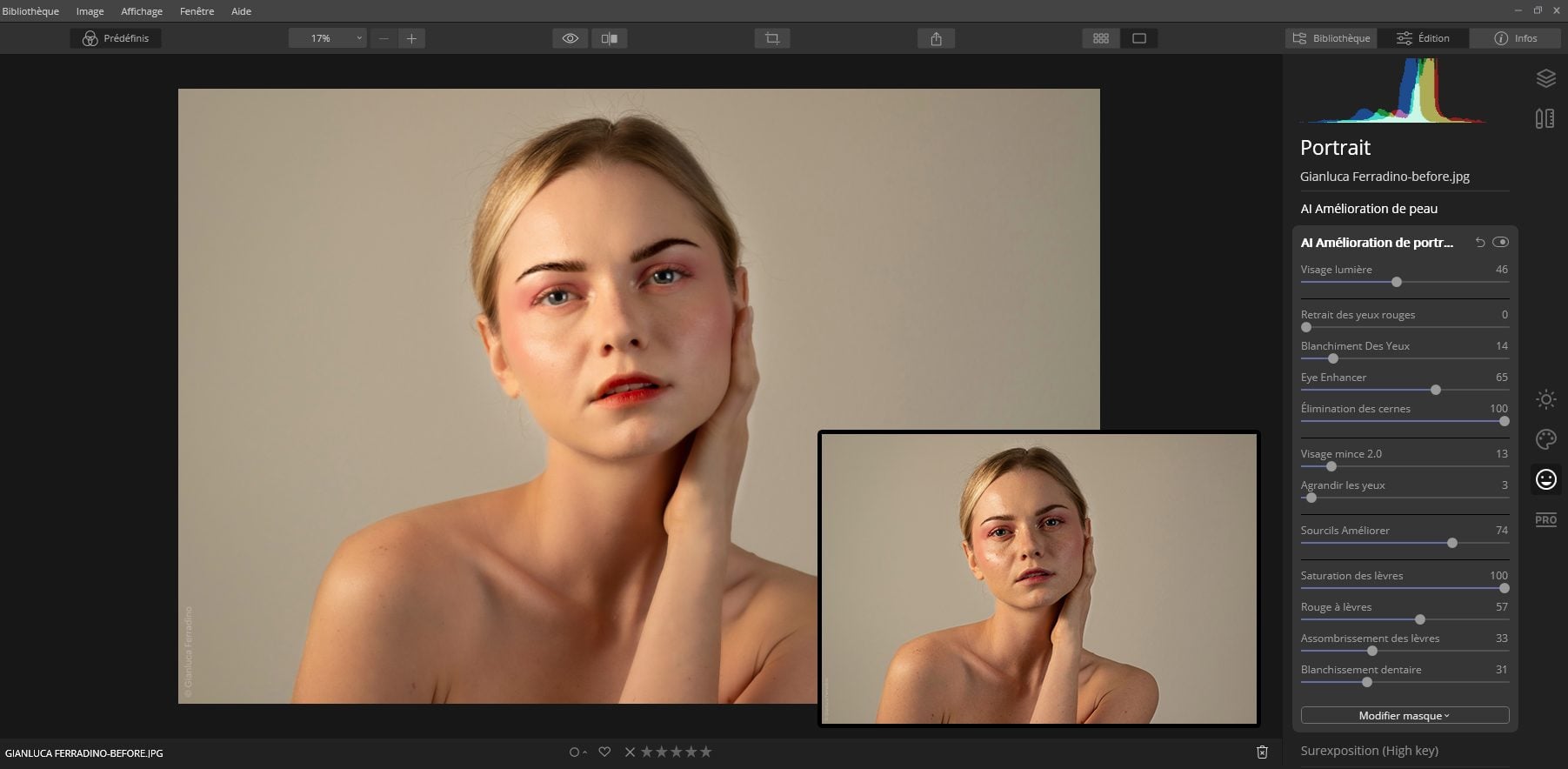This screenshot has height=769, width=1568.
Task: Click the Gianluca Ferradino-before.jpg panel title
Action: (x=1385, y=177)
